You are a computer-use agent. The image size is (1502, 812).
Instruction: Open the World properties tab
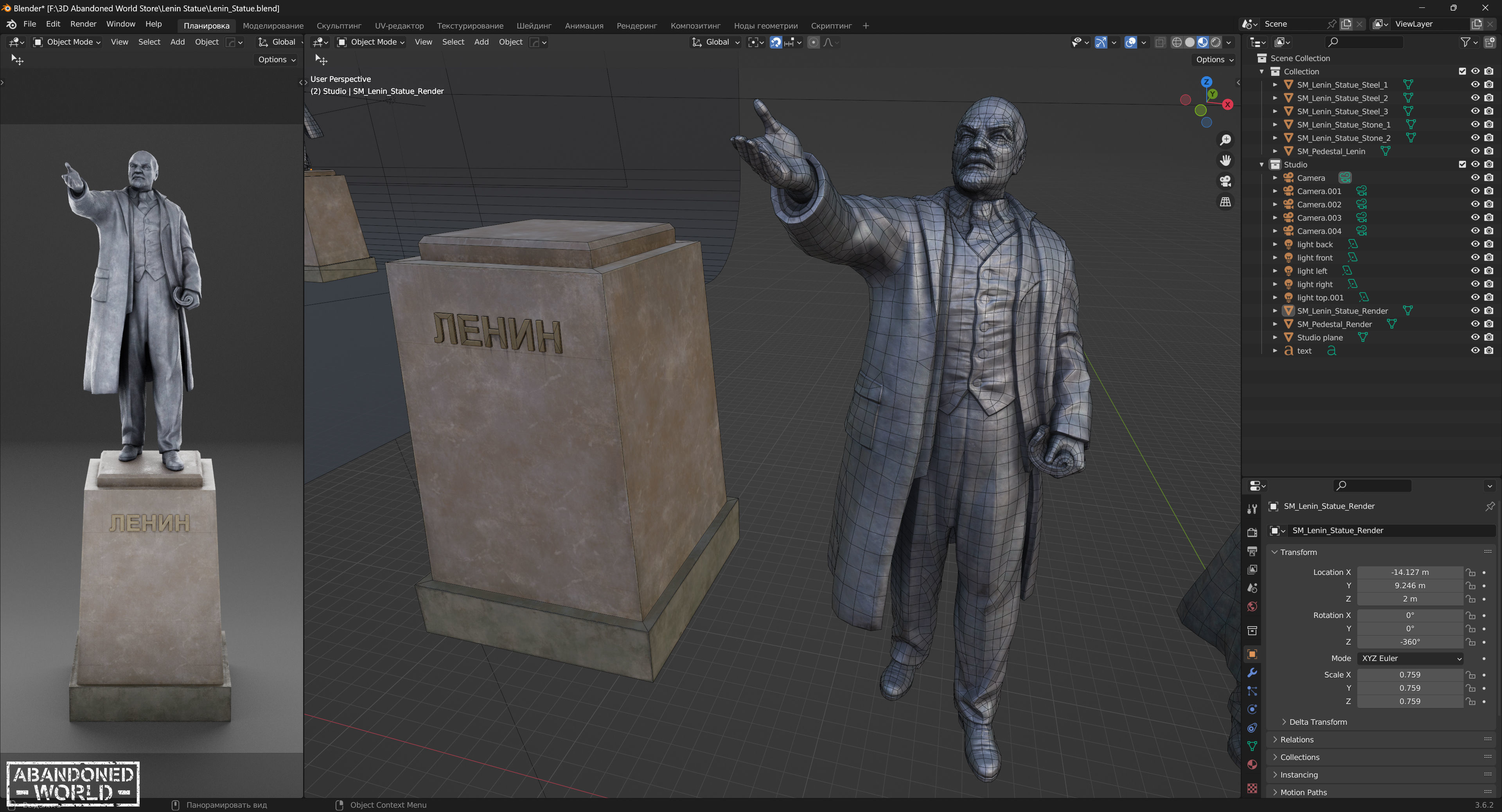[1252, 606]
